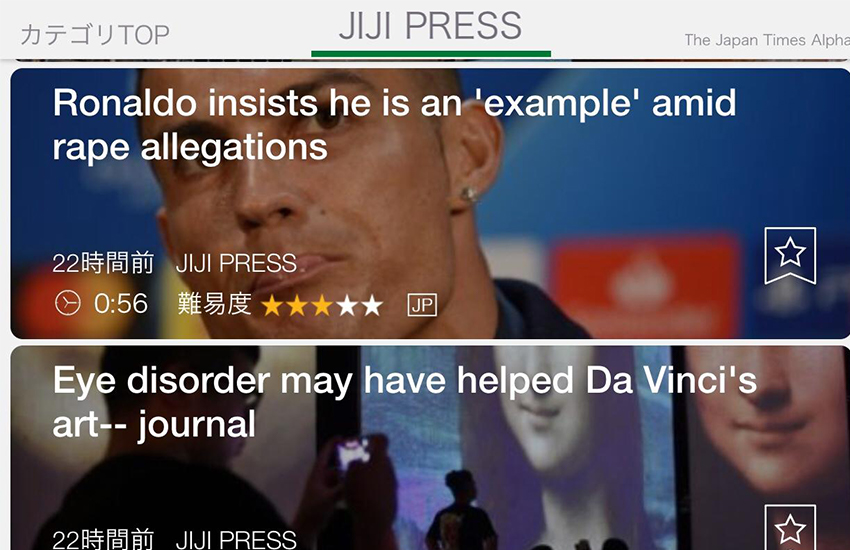Tap 22時間前 timestamp on Da Vinci card
This screenshot has height=550, width=850.
104,539
